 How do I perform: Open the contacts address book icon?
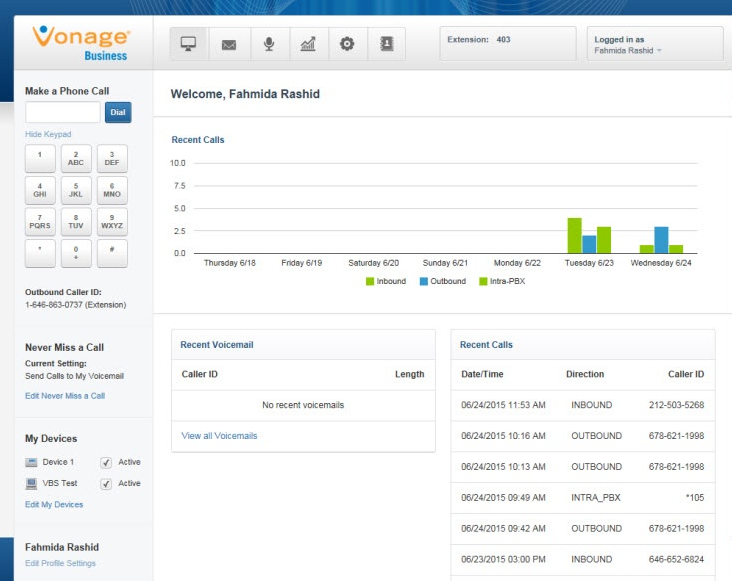(386, 44)
